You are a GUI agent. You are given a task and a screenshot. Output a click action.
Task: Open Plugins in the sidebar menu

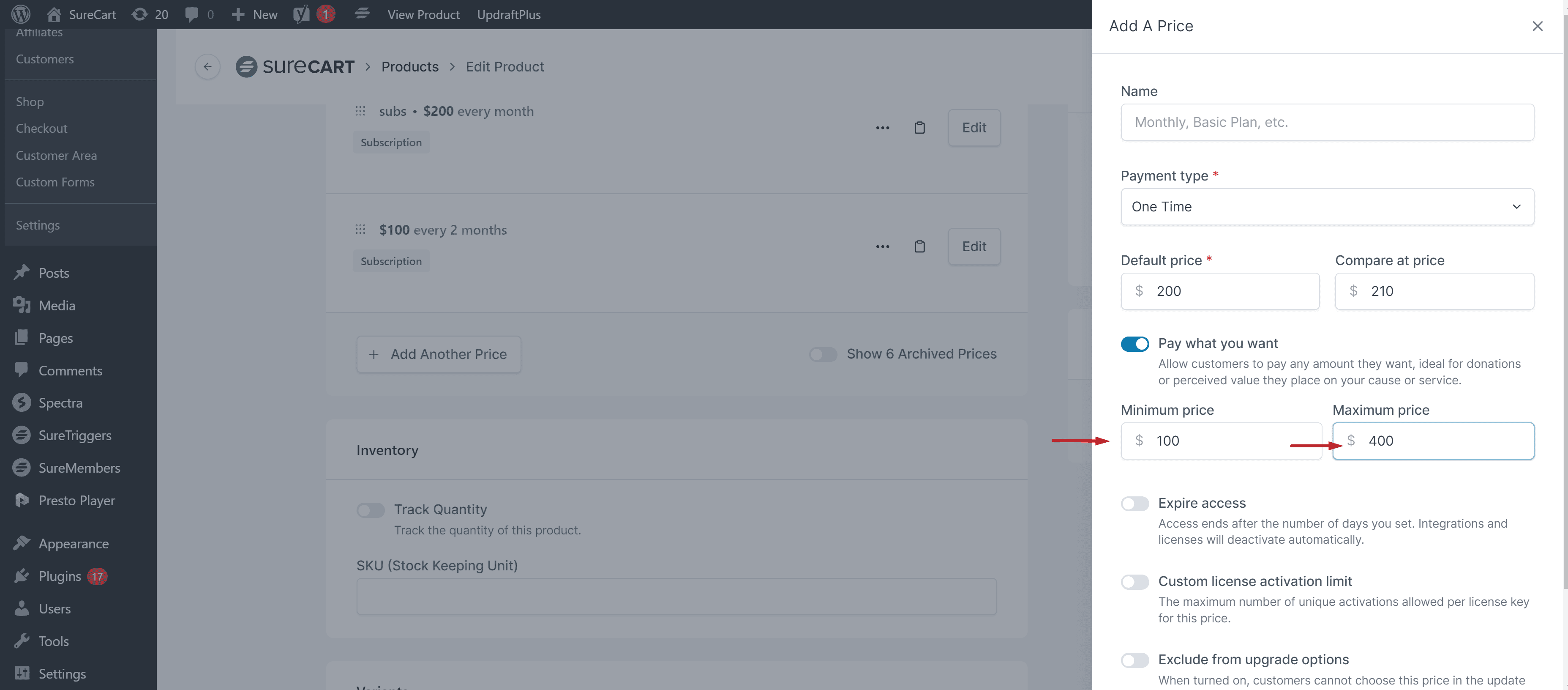60,576
